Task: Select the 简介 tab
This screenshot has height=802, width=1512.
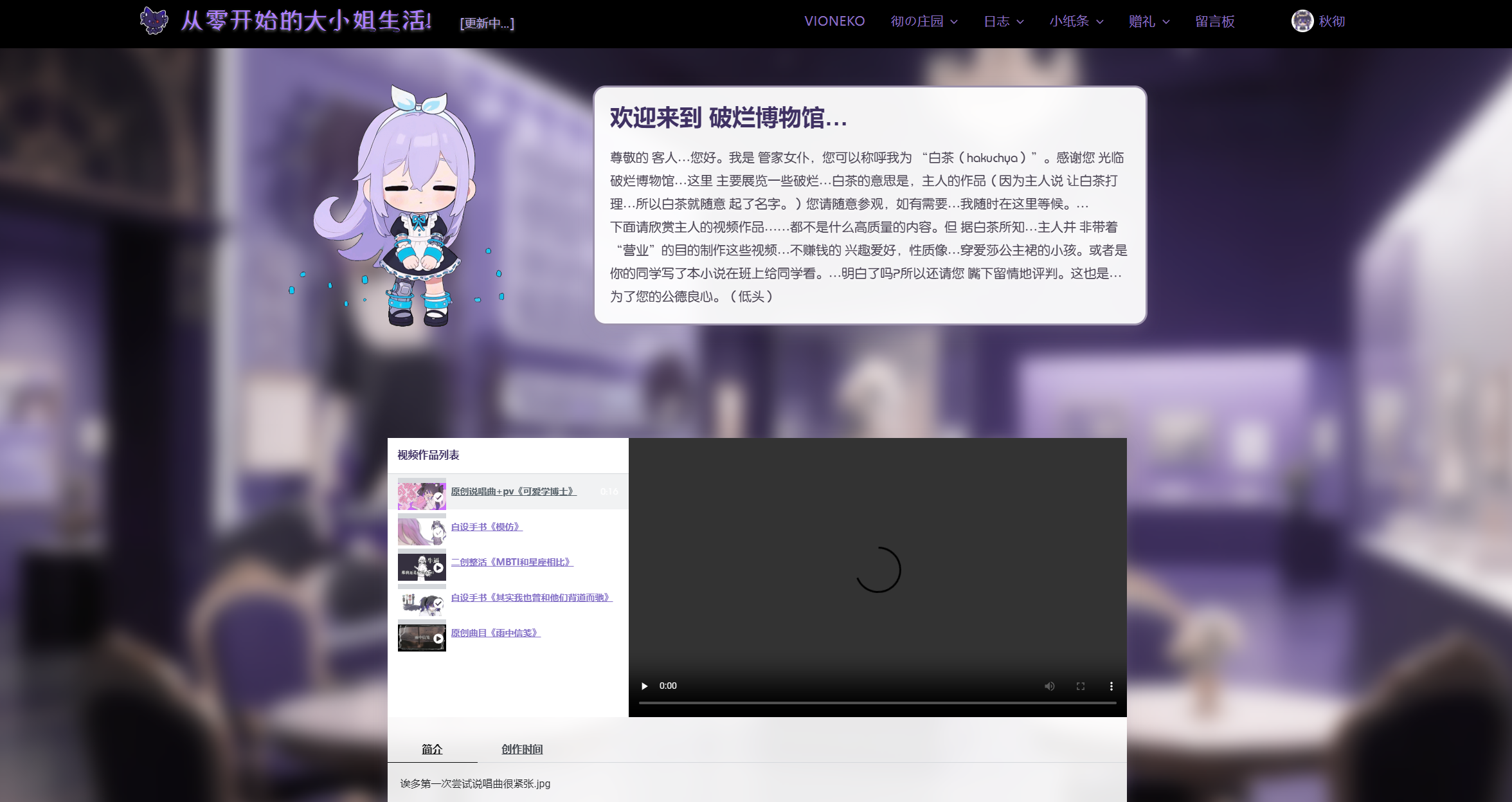Action: point(432,749)
